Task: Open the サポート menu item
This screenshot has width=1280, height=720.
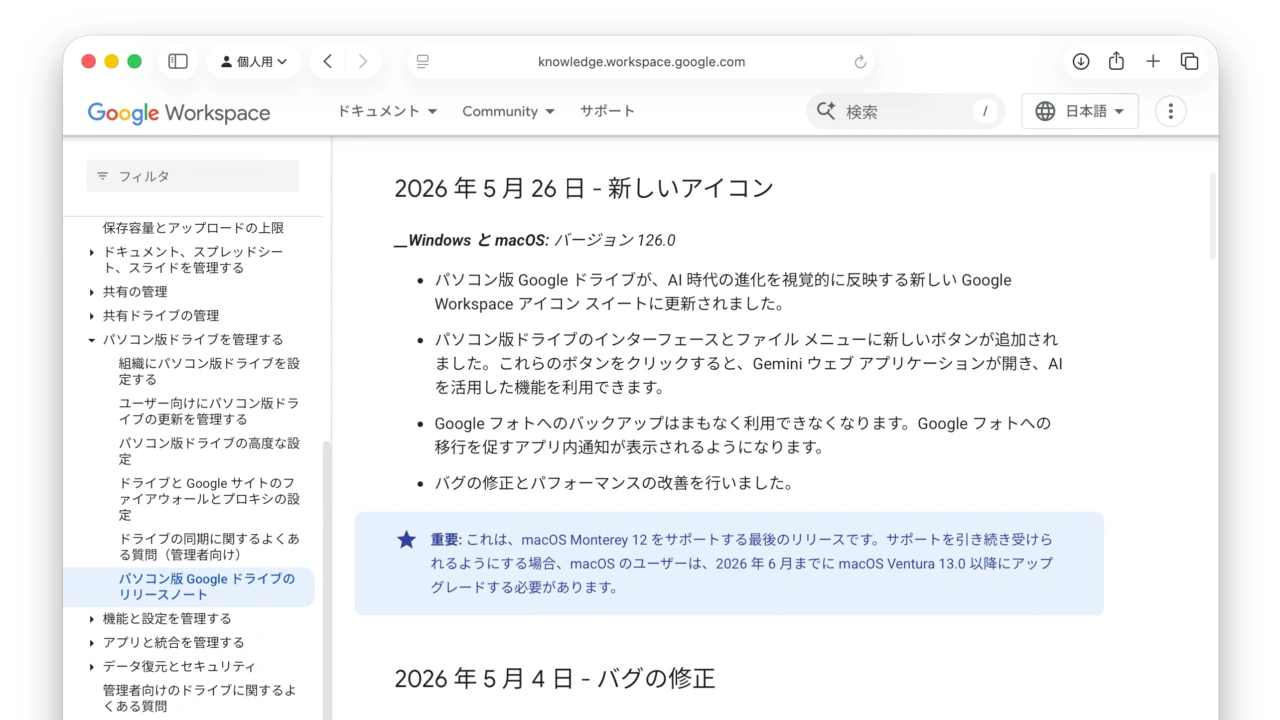Action: pyautogui.click(x=607, y=111)
